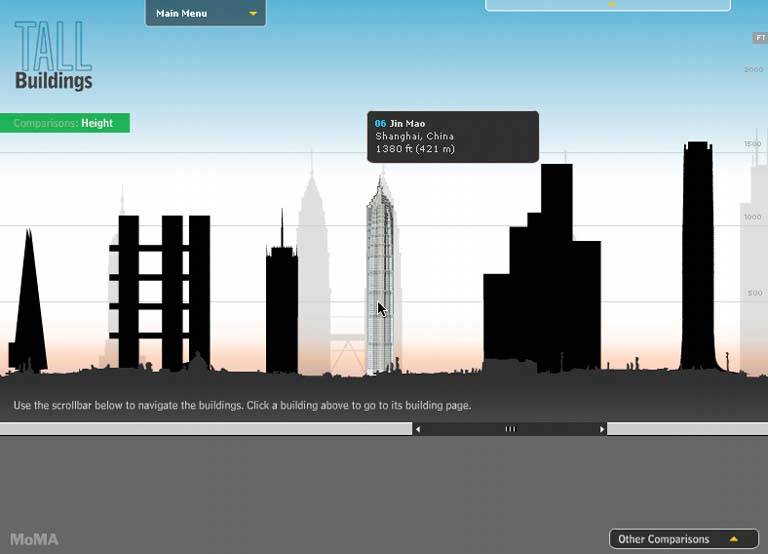
Task: Select the building with horizontal bridge floors
Action: coord(163,290)
